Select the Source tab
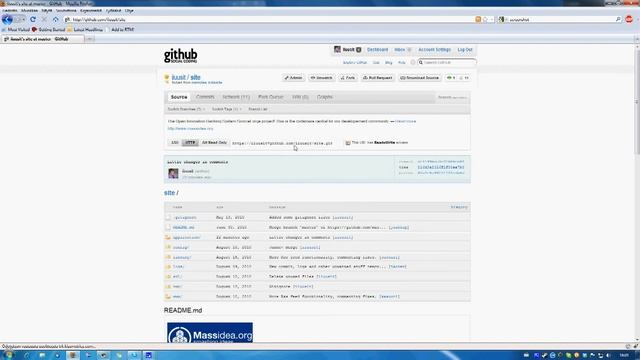640x360 pixels. 179,97
